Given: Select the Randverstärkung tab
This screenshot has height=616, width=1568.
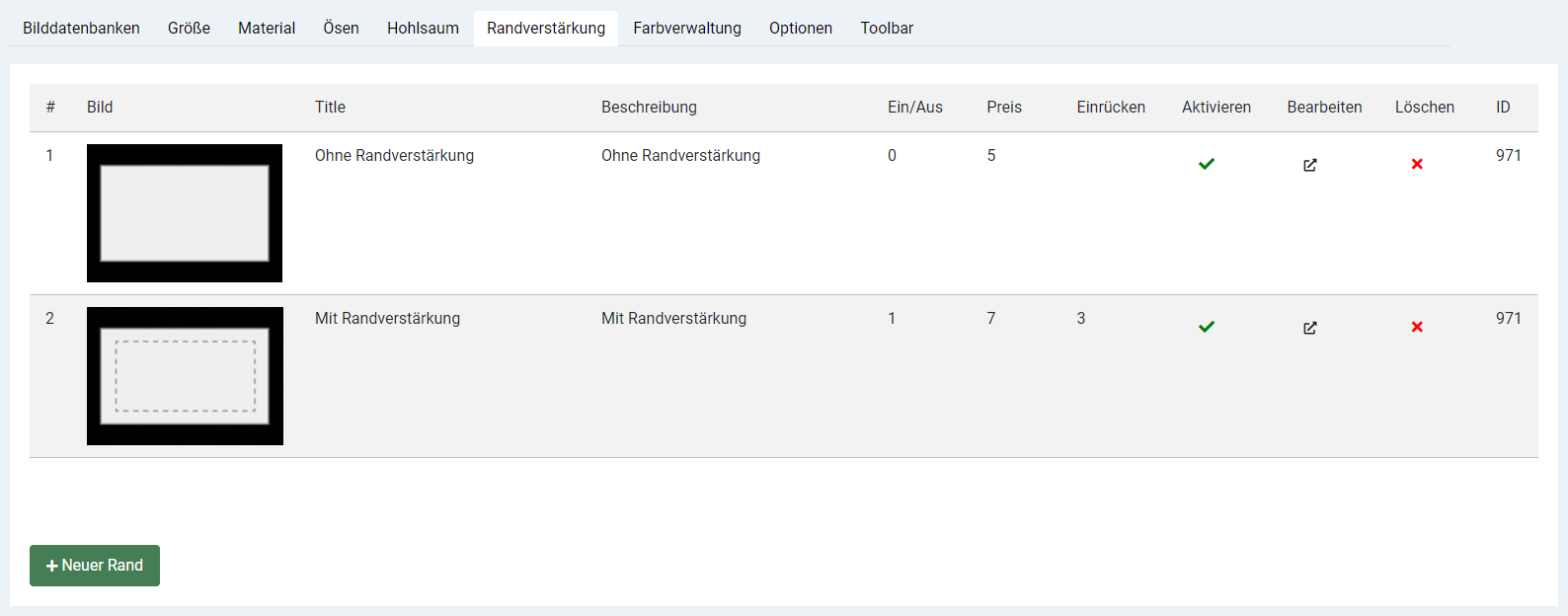Looking at the screenshot, I should click(x=546, y=29).
